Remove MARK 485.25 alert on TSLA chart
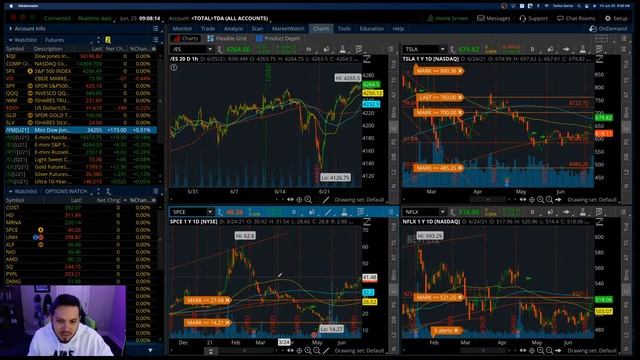Viewport: 640px width, 360px height. [460, 168]
